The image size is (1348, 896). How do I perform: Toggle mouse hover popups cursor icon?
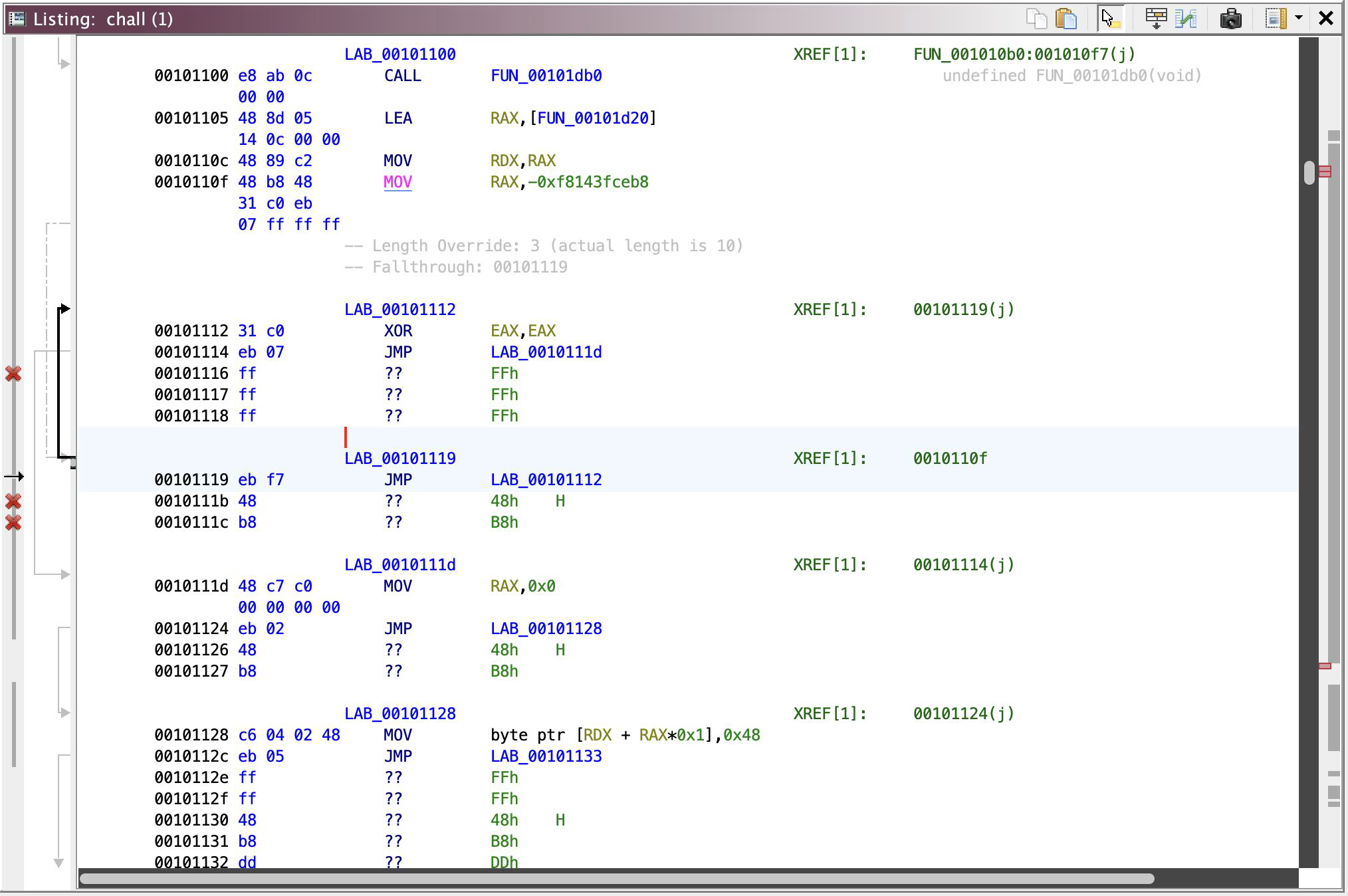(1109, 19)
